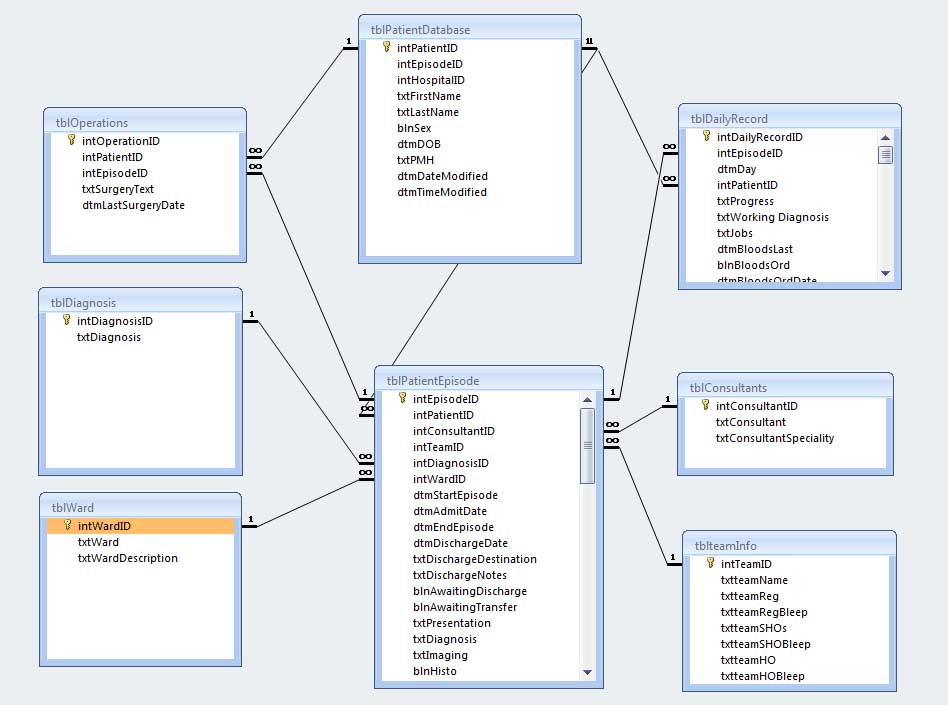Select txtWard field in tblWard
948x705 pixels.
(x=99, y=542)
